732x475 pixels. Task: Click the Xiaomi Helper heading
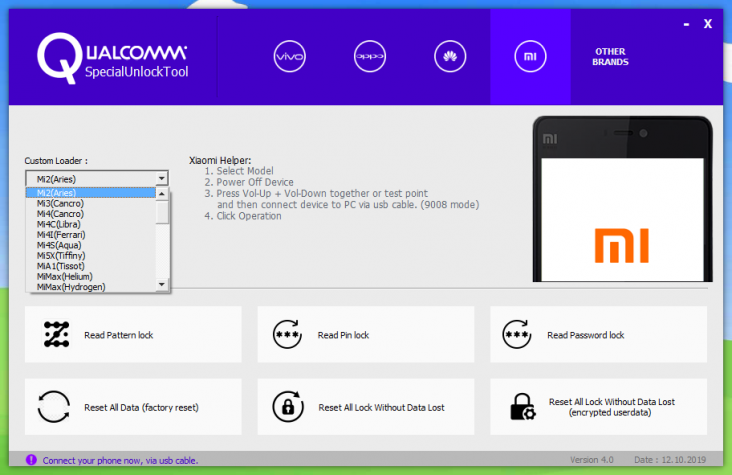click(220, 160)
